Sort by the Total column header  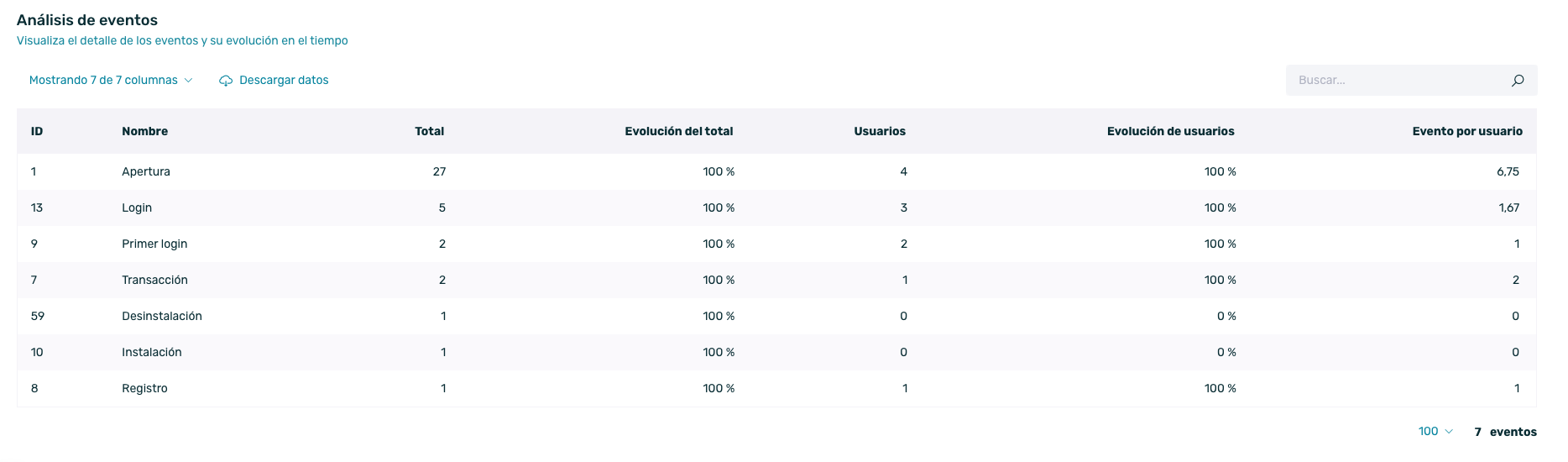pyautogui.click(x=430, y=131)
